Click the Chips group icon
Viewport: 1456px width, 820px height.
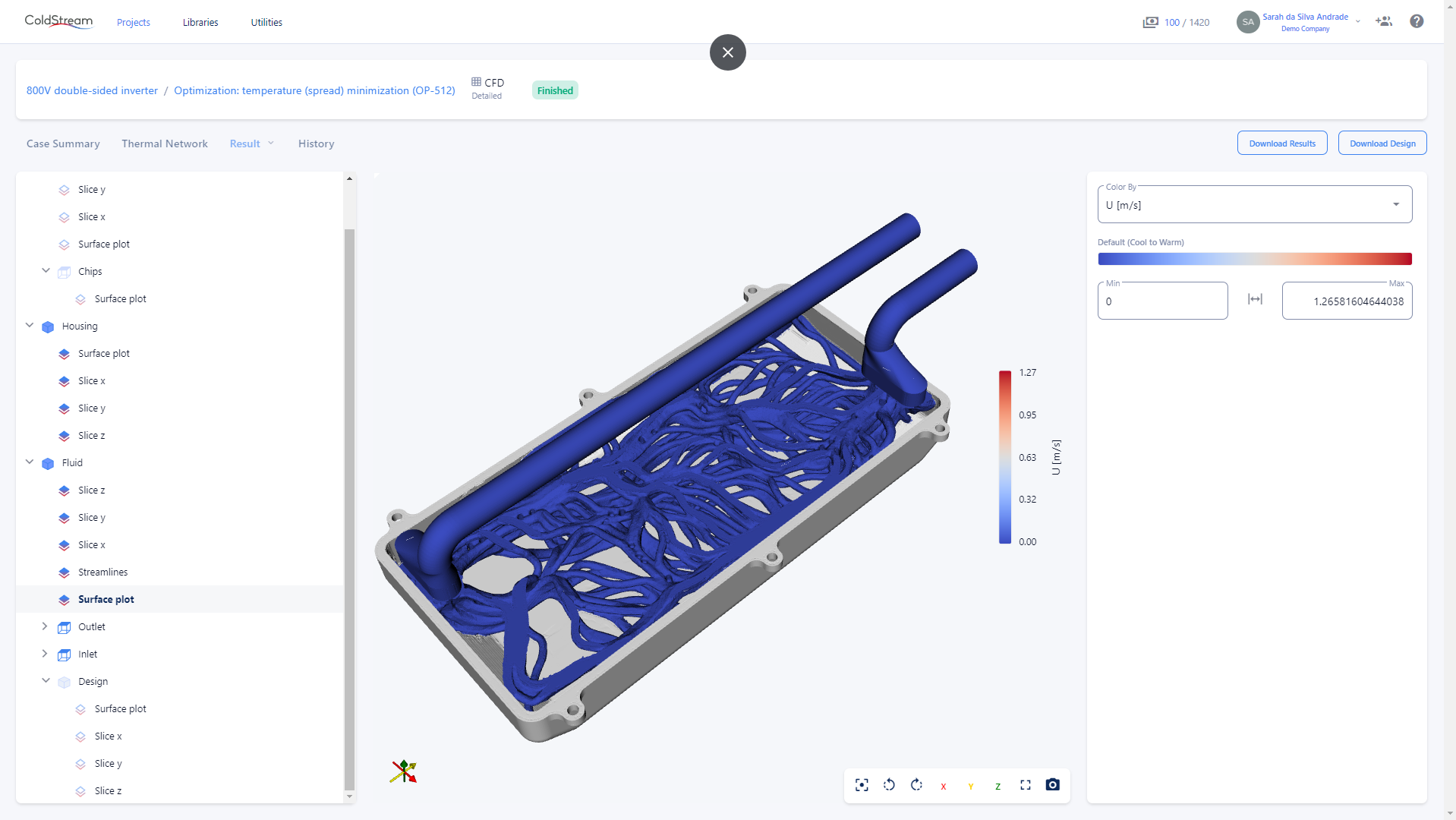pos(65,272)
